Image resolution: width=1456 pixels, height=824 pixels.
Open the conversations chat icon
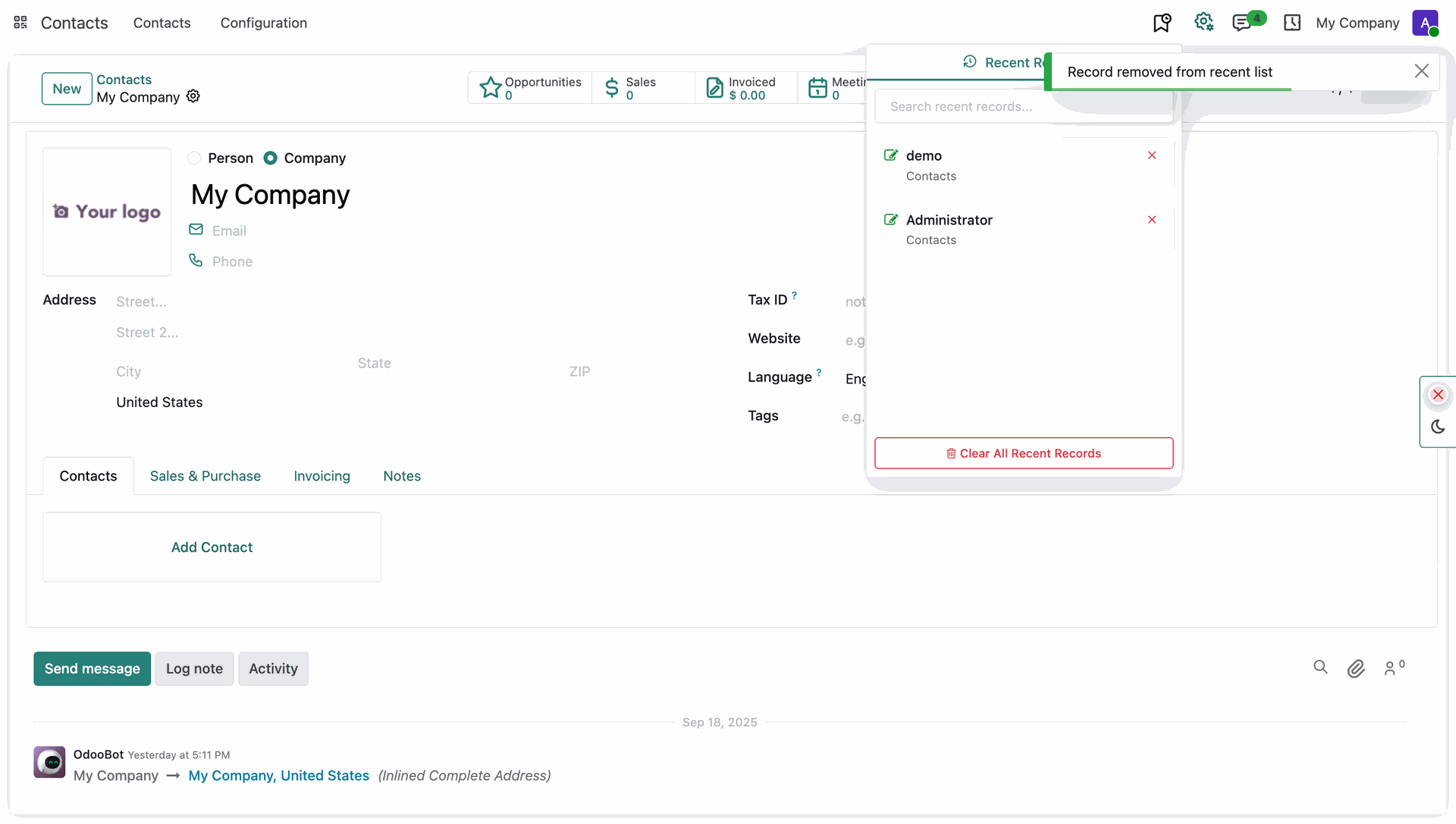tap(1242, 23)
